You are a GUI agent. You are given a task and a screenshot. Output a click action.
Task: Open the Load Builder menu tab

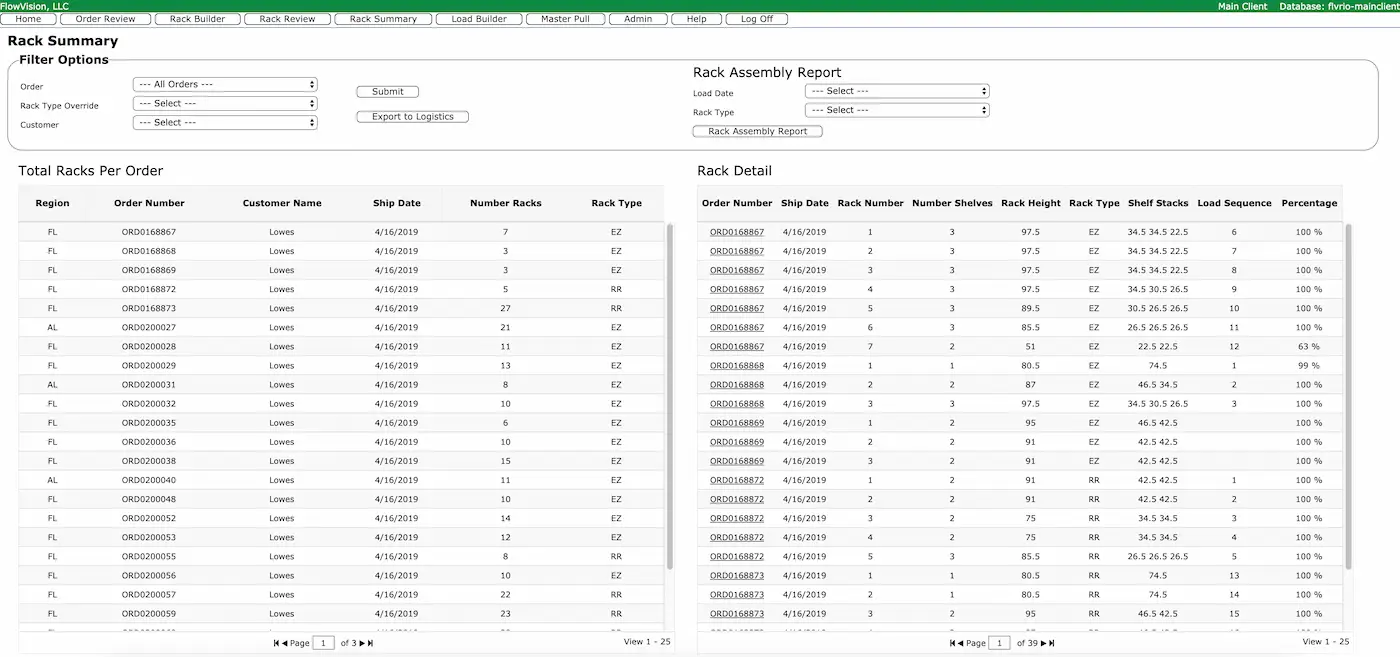click(x=479, y=19)
